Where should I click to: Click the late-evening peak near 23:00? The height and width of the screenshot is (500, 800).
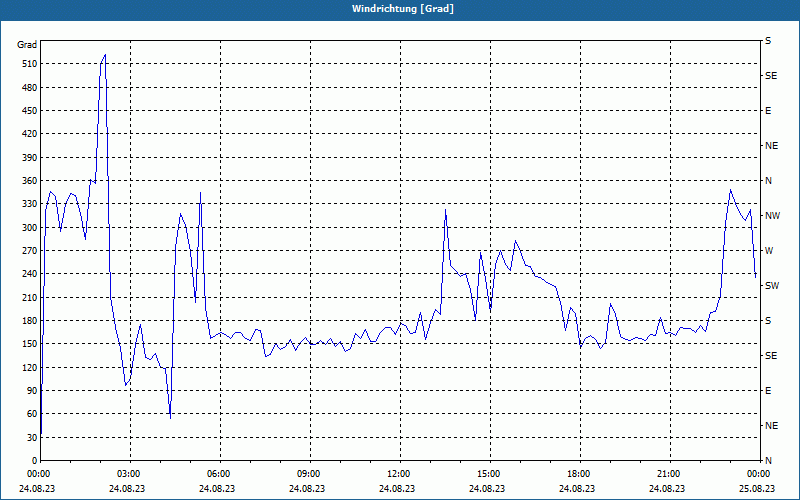tap(731, 190)
